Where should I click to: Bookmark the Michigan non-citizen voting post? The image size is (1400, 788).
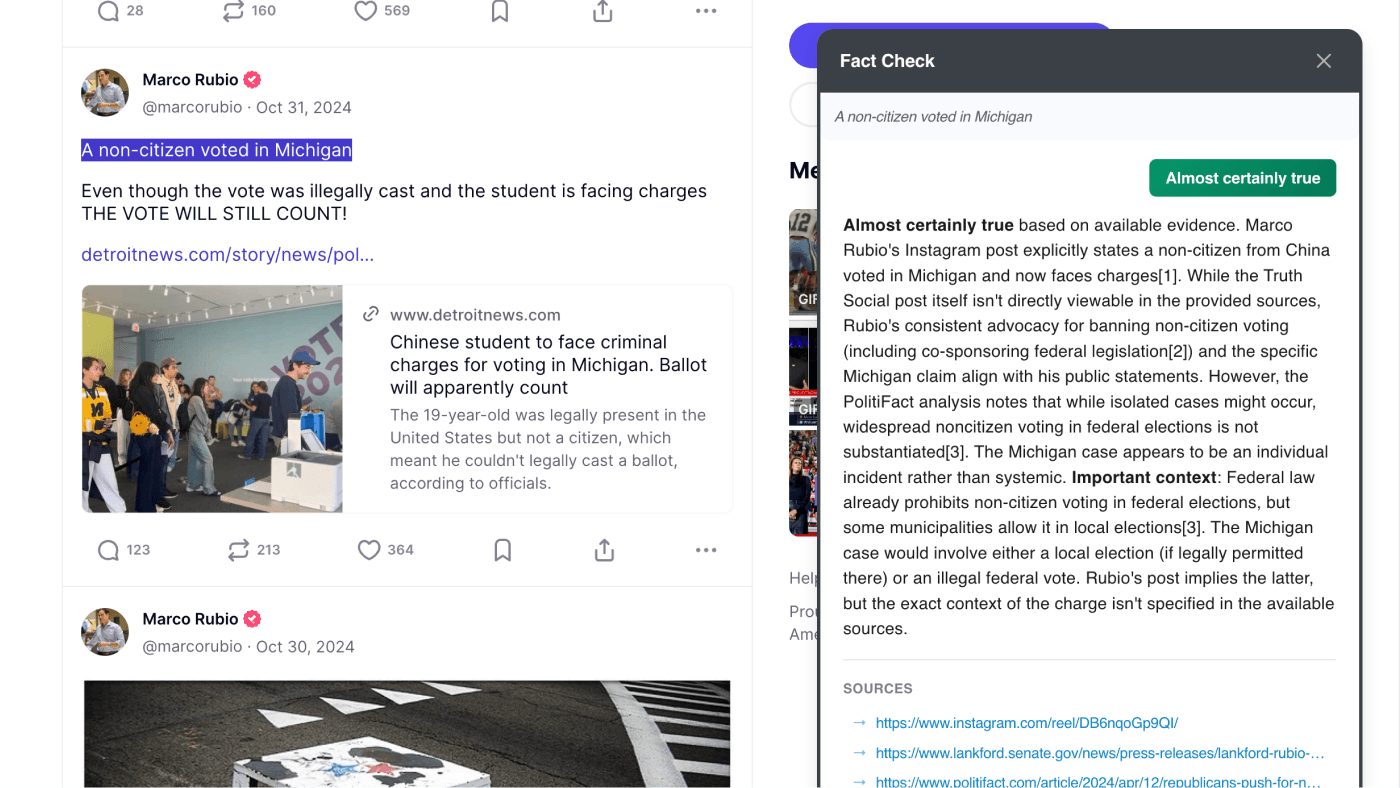[502, 550]
